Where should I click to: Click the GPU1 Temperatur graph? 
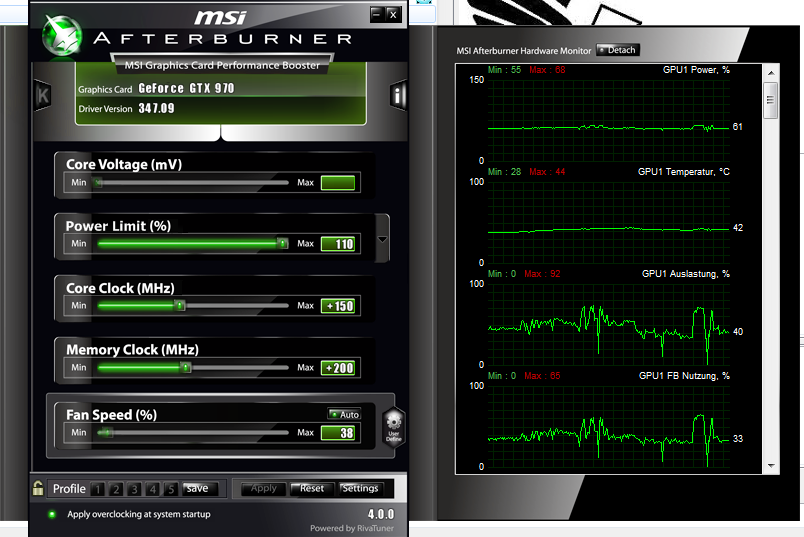pyautogui.click(x=609, y=222)
